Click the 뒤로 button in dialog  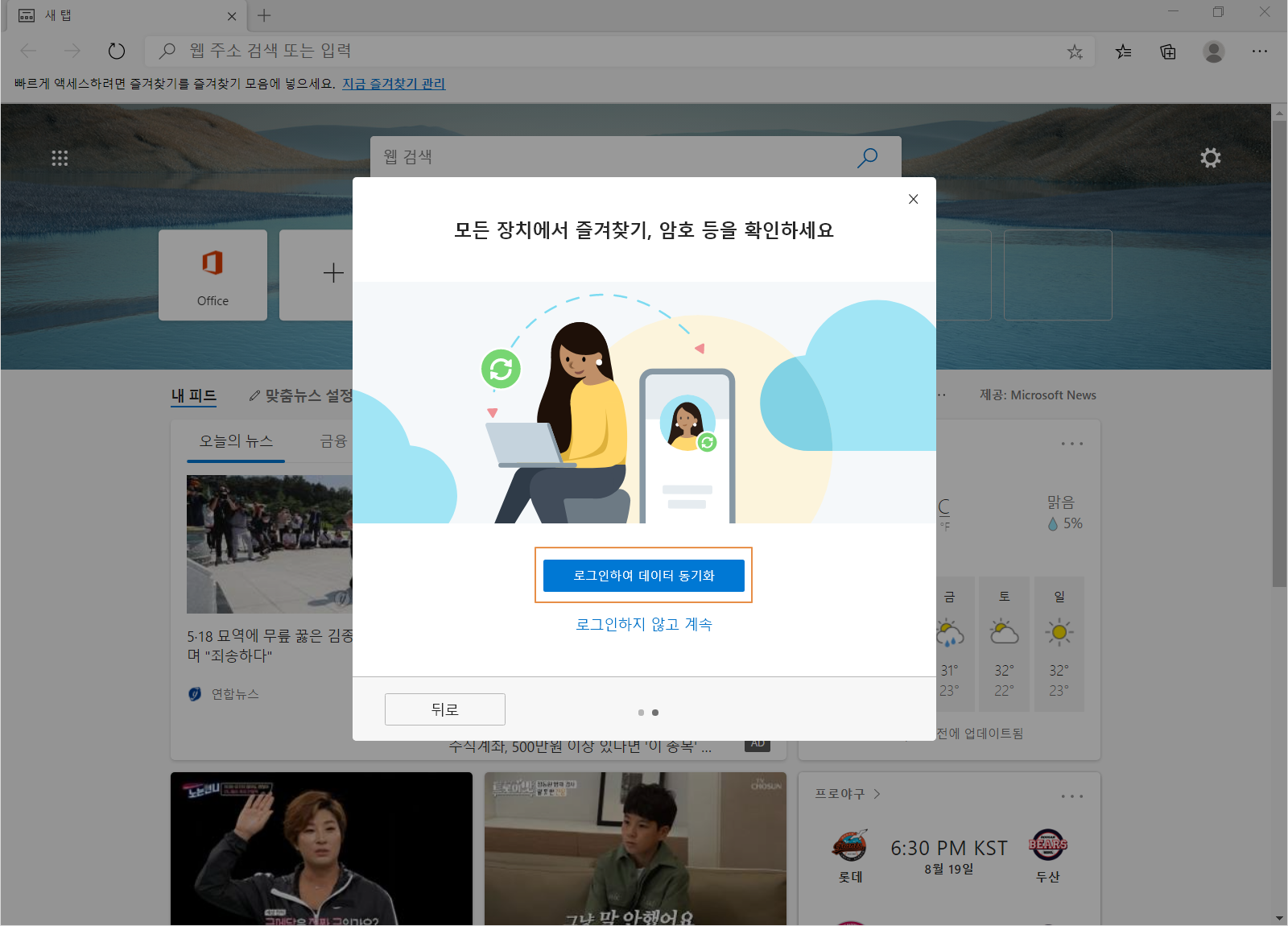pos(445,709)
